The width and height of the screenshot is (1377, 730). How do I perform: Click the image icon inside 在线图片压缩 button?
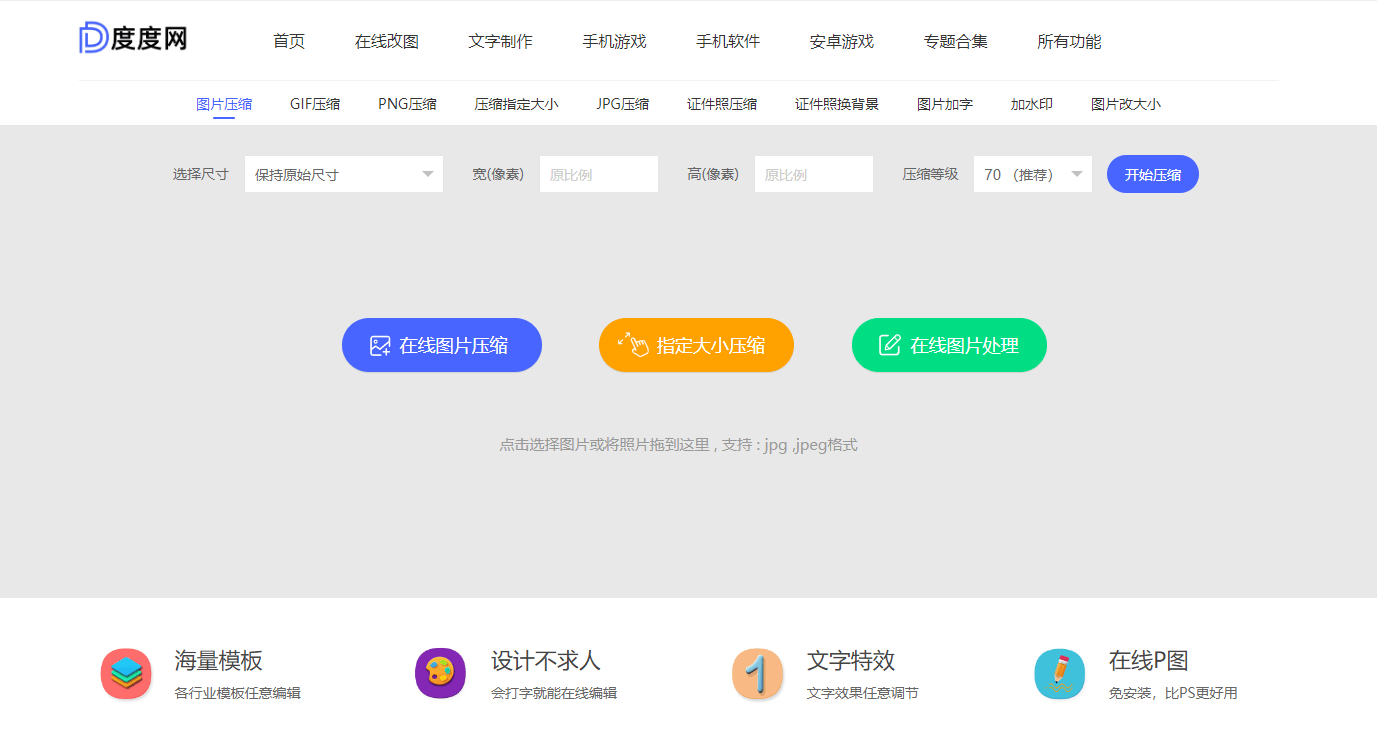tap(379, 344)
